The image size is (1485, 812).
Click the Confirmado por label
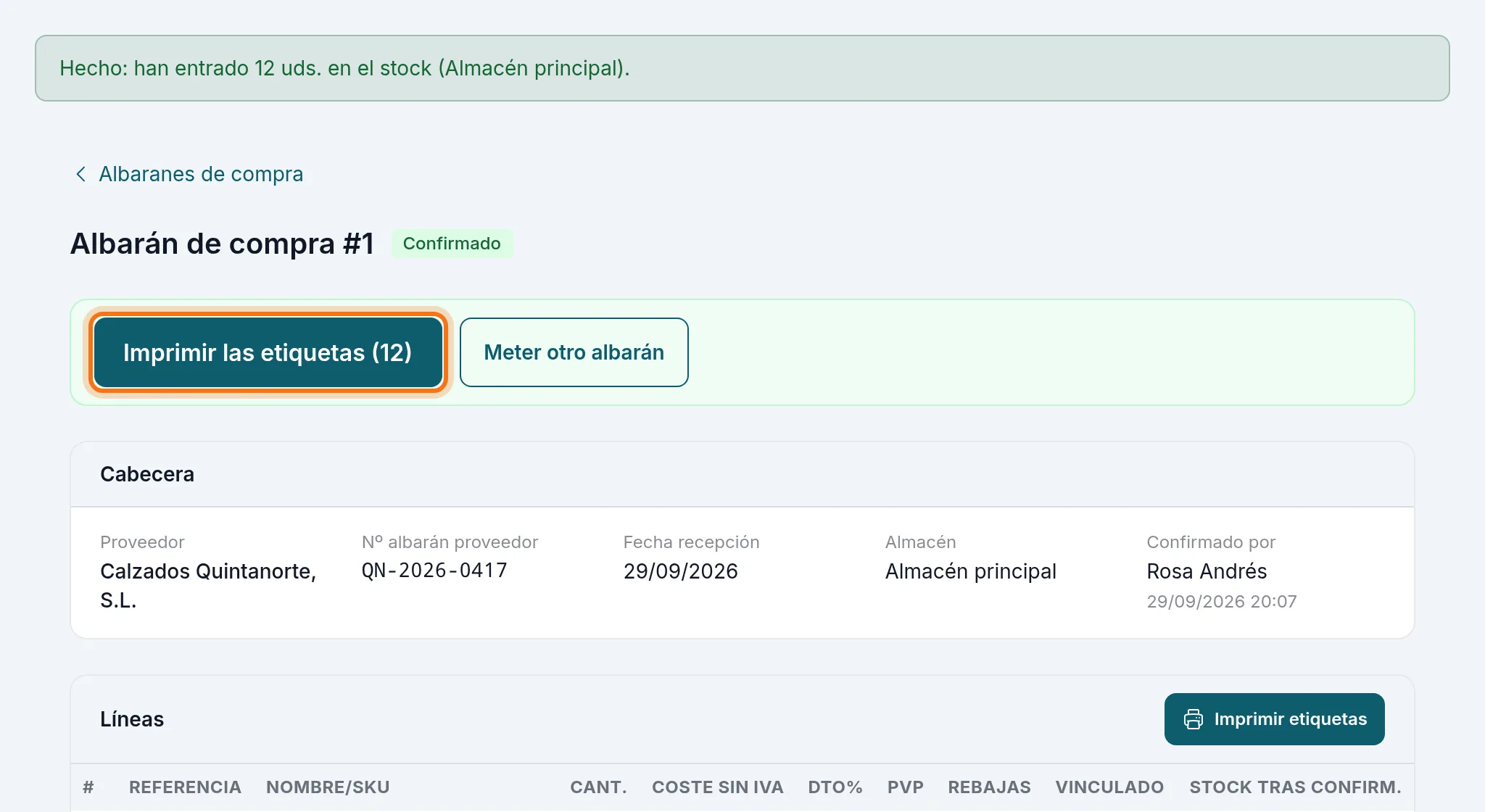(1210, 542)
